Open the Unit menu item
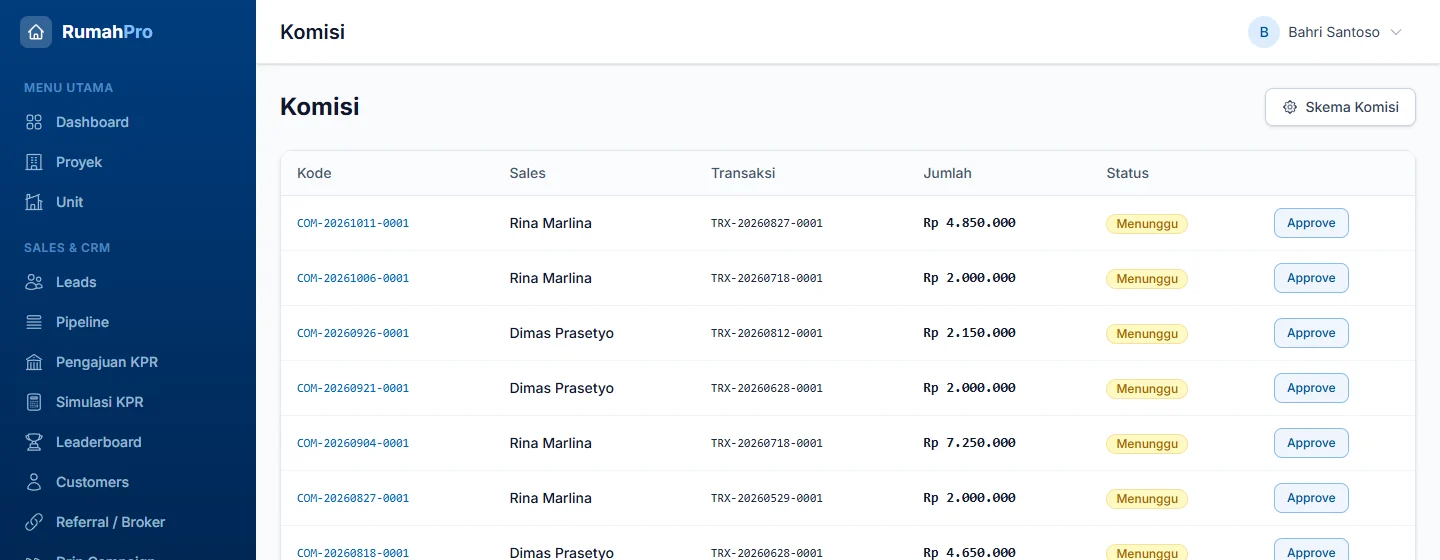1440x560 pixels. point(128,202)
